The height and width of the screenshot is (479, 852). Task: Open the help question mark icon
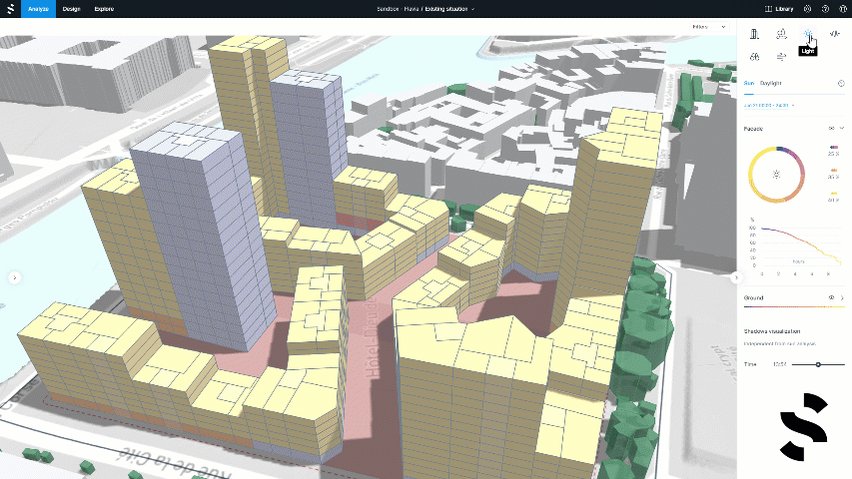(x=825, y=9)
